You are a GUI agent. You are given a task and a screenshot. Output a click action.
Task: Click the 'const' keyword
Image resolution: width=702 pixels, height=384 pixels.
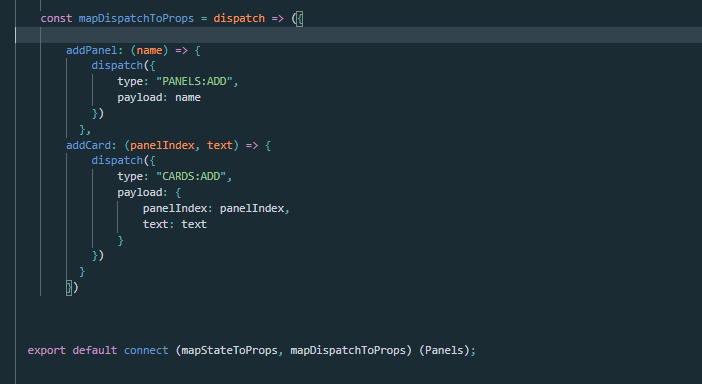pos(56,18)
